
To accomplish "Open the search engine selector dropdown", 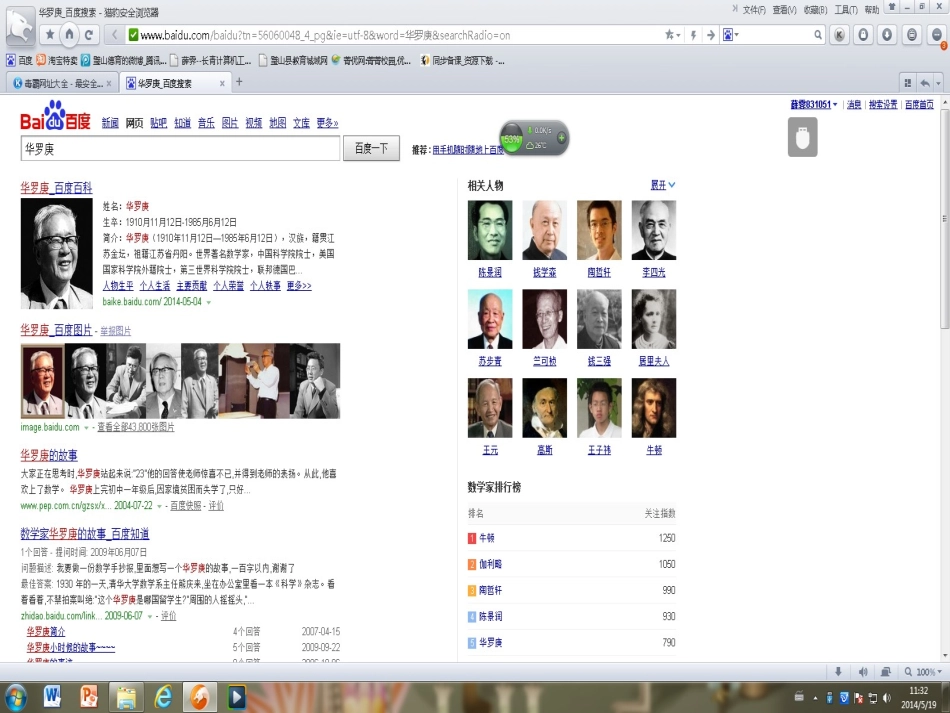I will pyautogui.click(x=731, y=35).
